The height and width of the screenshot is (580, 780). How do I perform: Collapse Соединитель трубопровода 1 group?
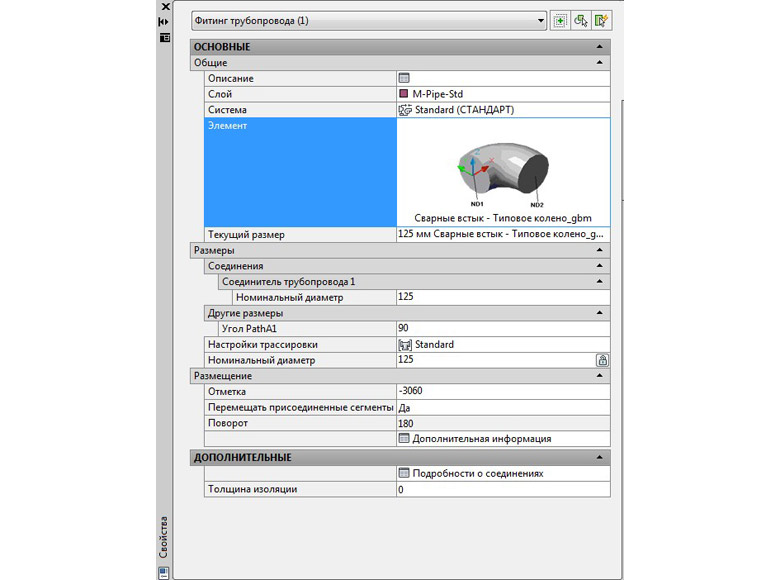(599, 282)
